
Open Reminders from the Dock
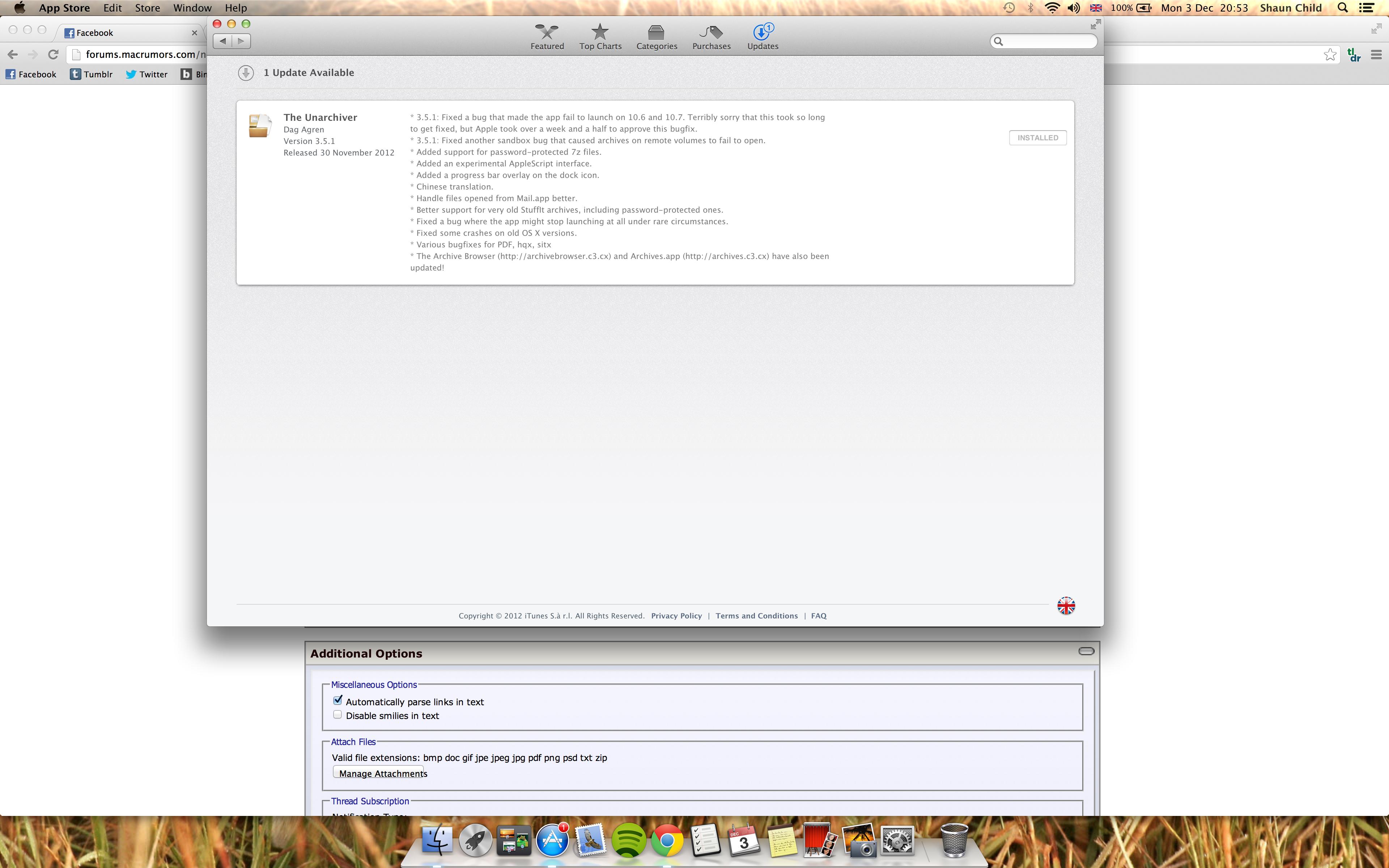tap(705, 841)
